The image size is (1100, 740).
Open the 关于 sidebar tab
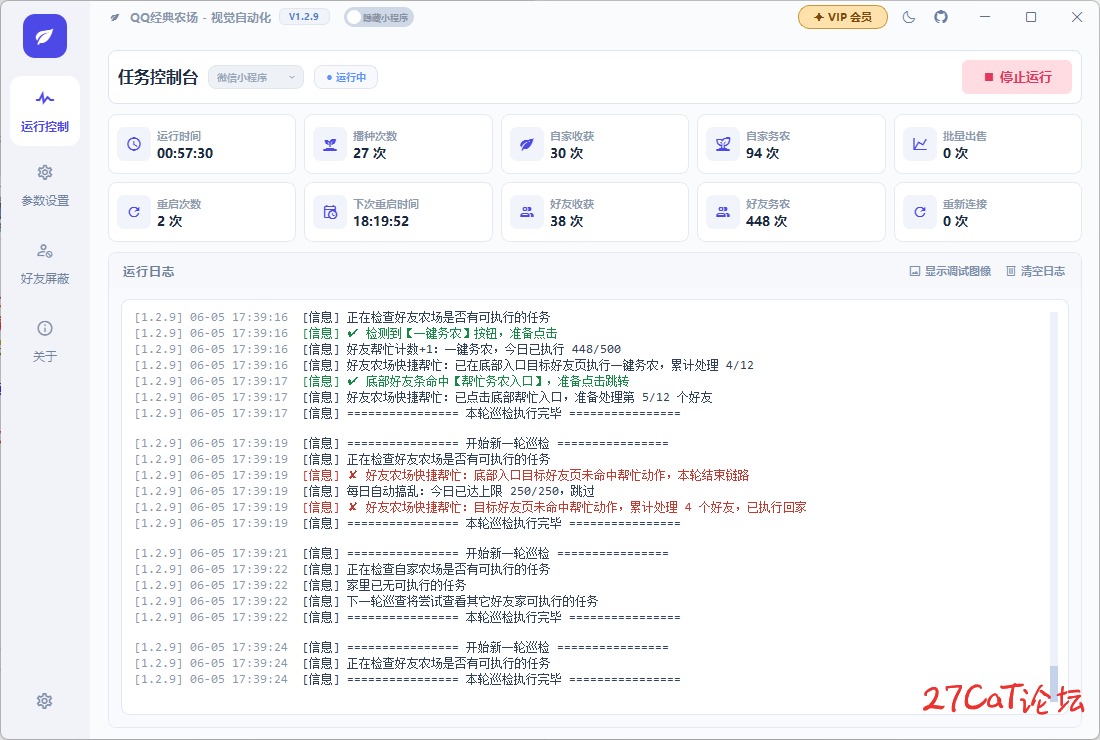click(x=45, y=342)
